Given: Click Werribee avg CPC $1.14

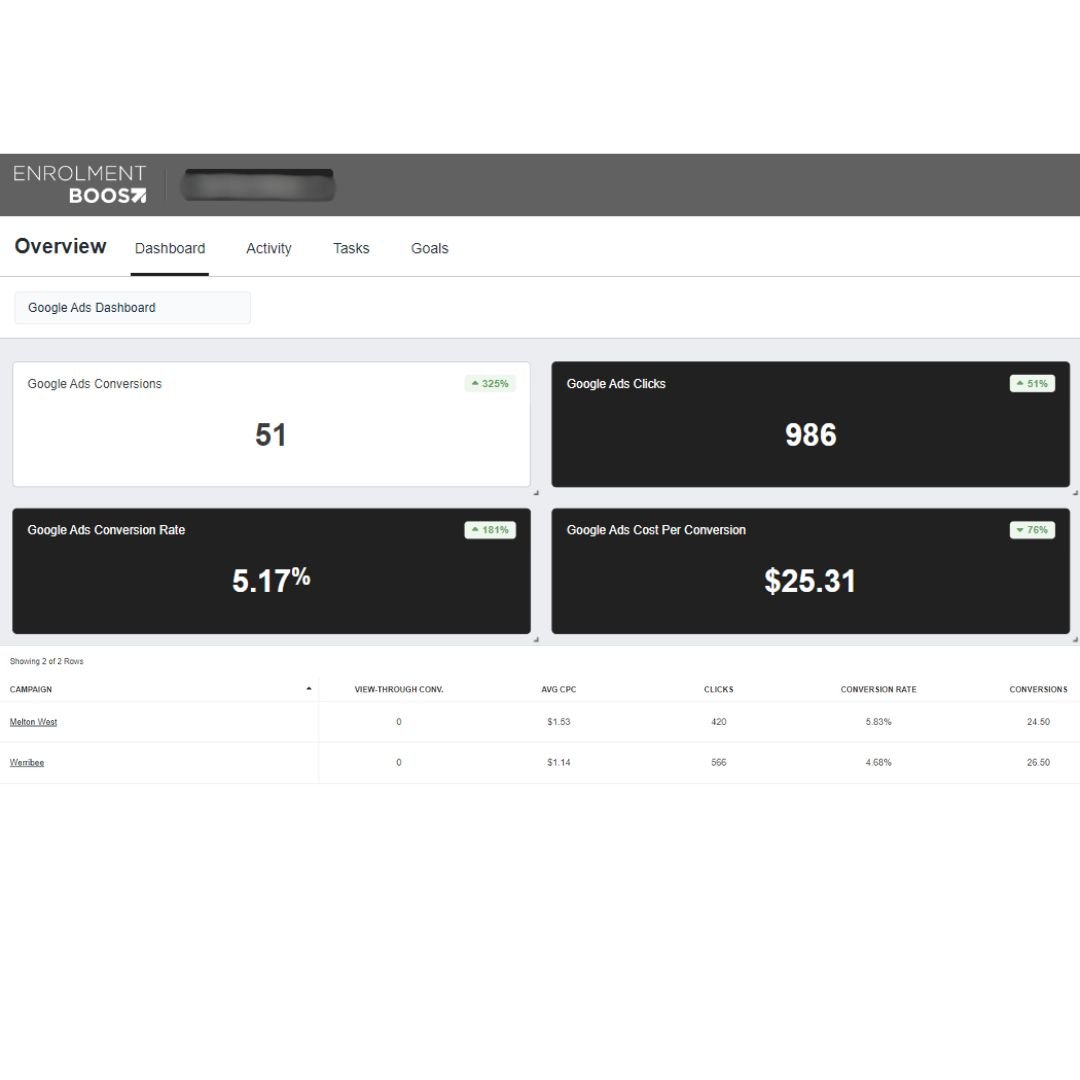Looking at the screenshot, I should pyautogui.click(x=559, y=762).
